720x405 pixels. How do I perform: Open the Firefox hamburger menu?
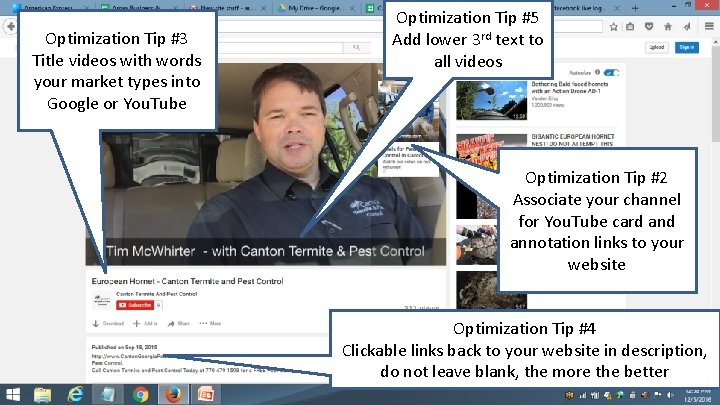click(x=709, y=26)
